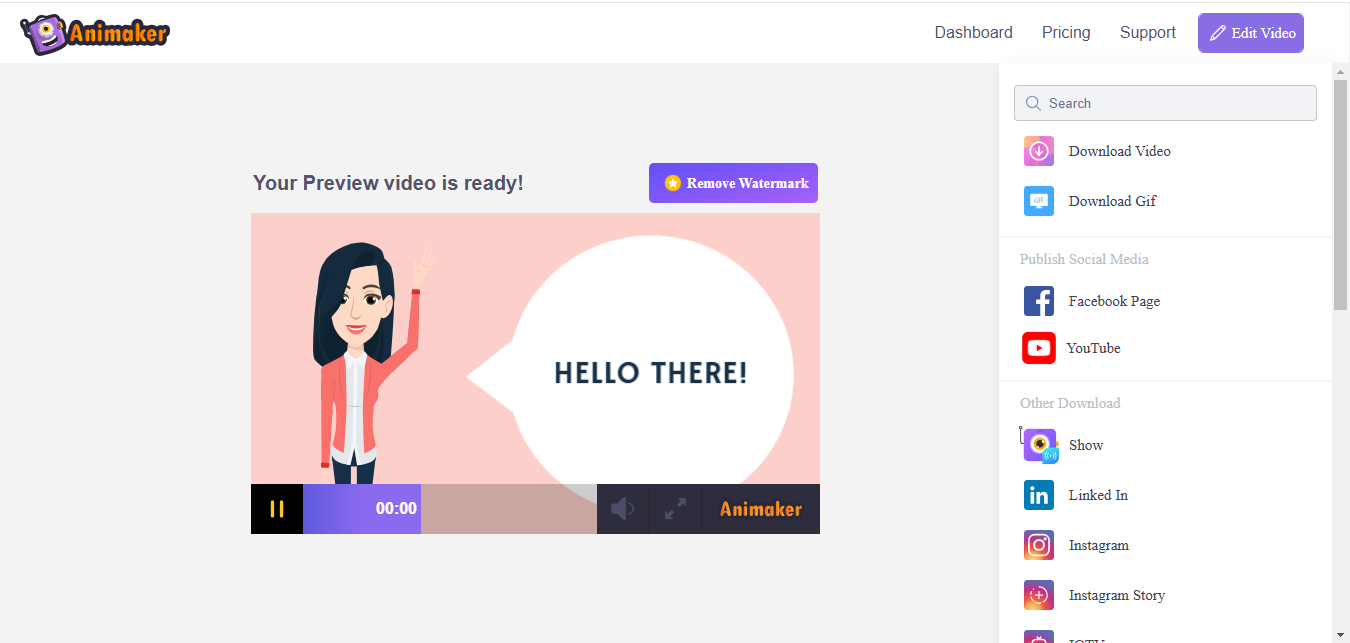1350x643 pixels.
Task: Select the Linked In text label
Action: click(1098, 495)
